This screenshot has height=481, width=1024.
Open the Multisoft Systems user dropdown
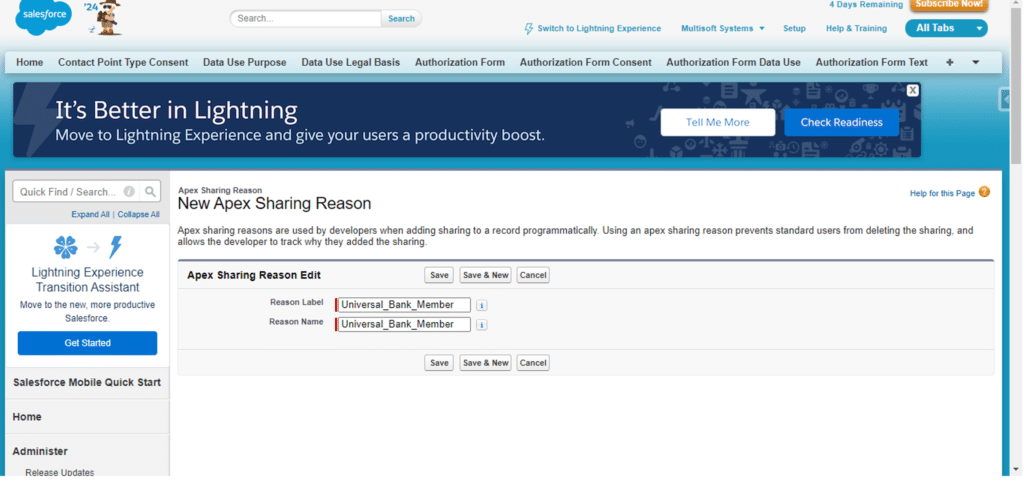click(x=723, y=28)
